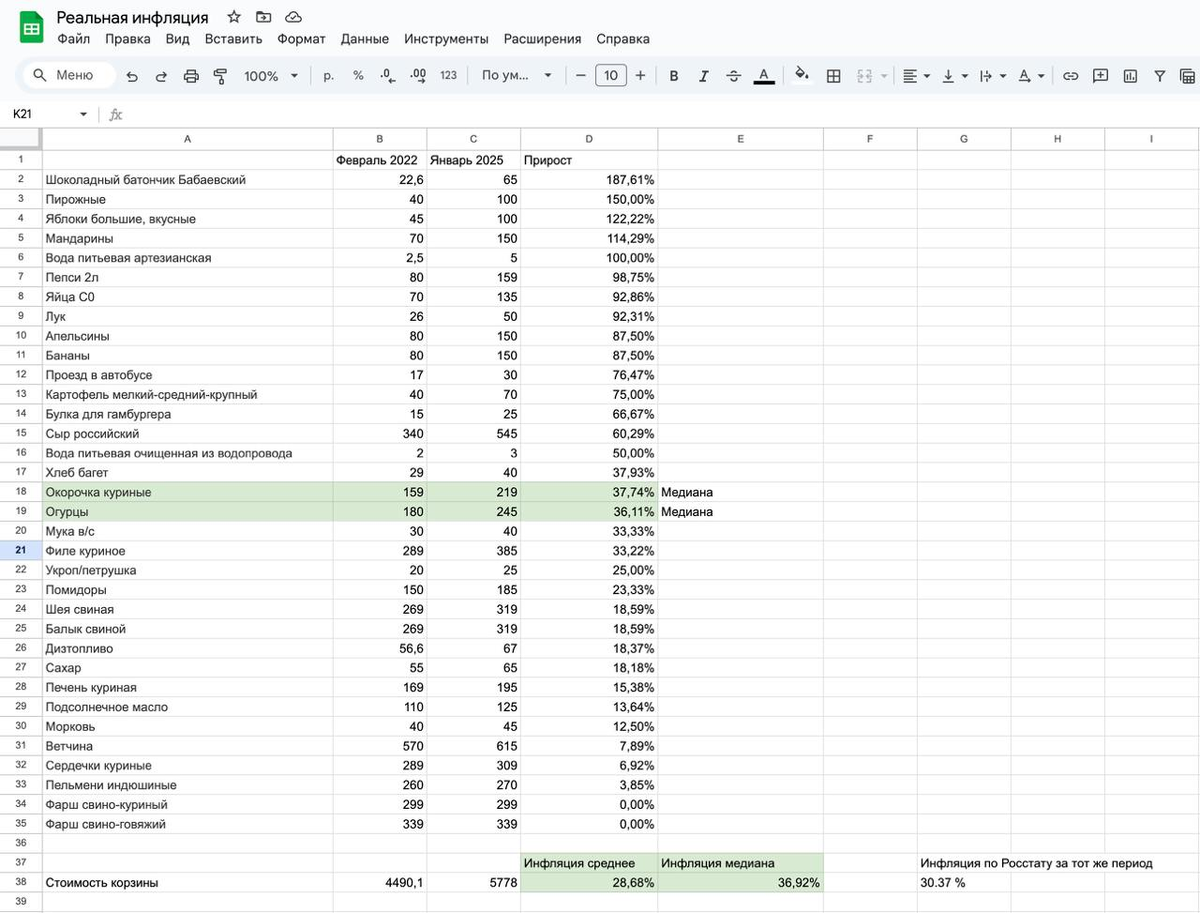
Task: Check the cloud save status icon
Action: coord(293,17)
